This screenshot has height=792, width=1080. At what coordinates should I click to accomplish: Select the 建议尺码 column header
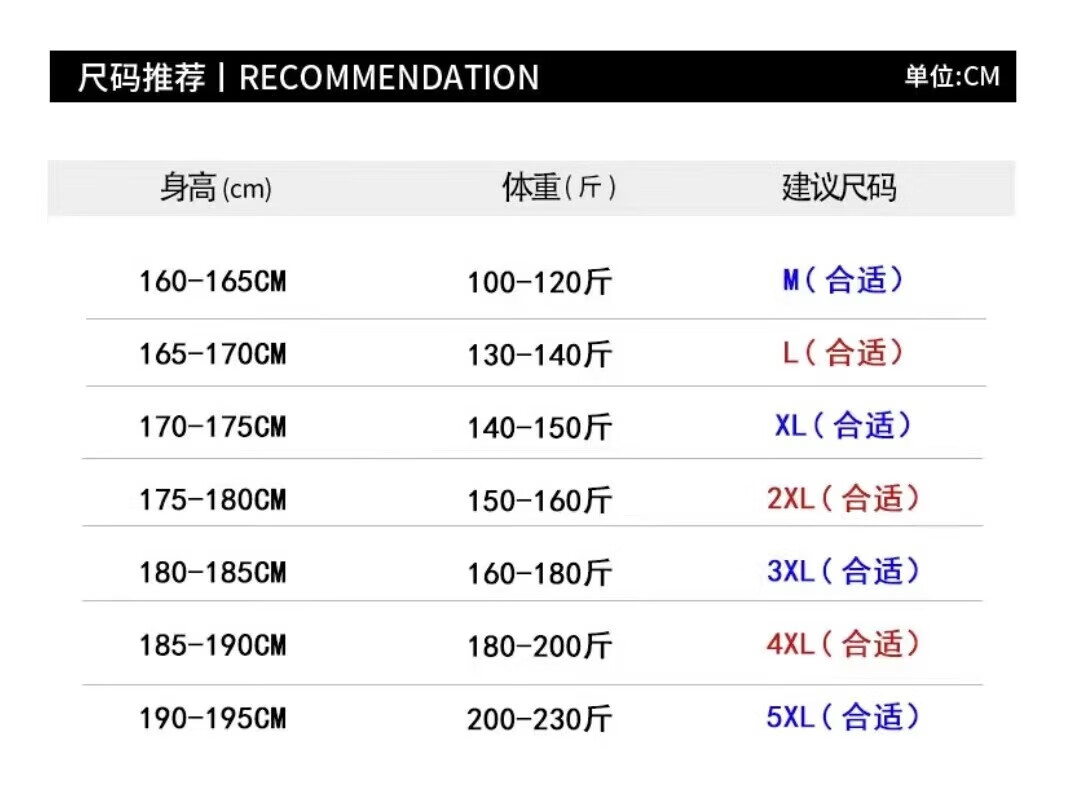839,187
